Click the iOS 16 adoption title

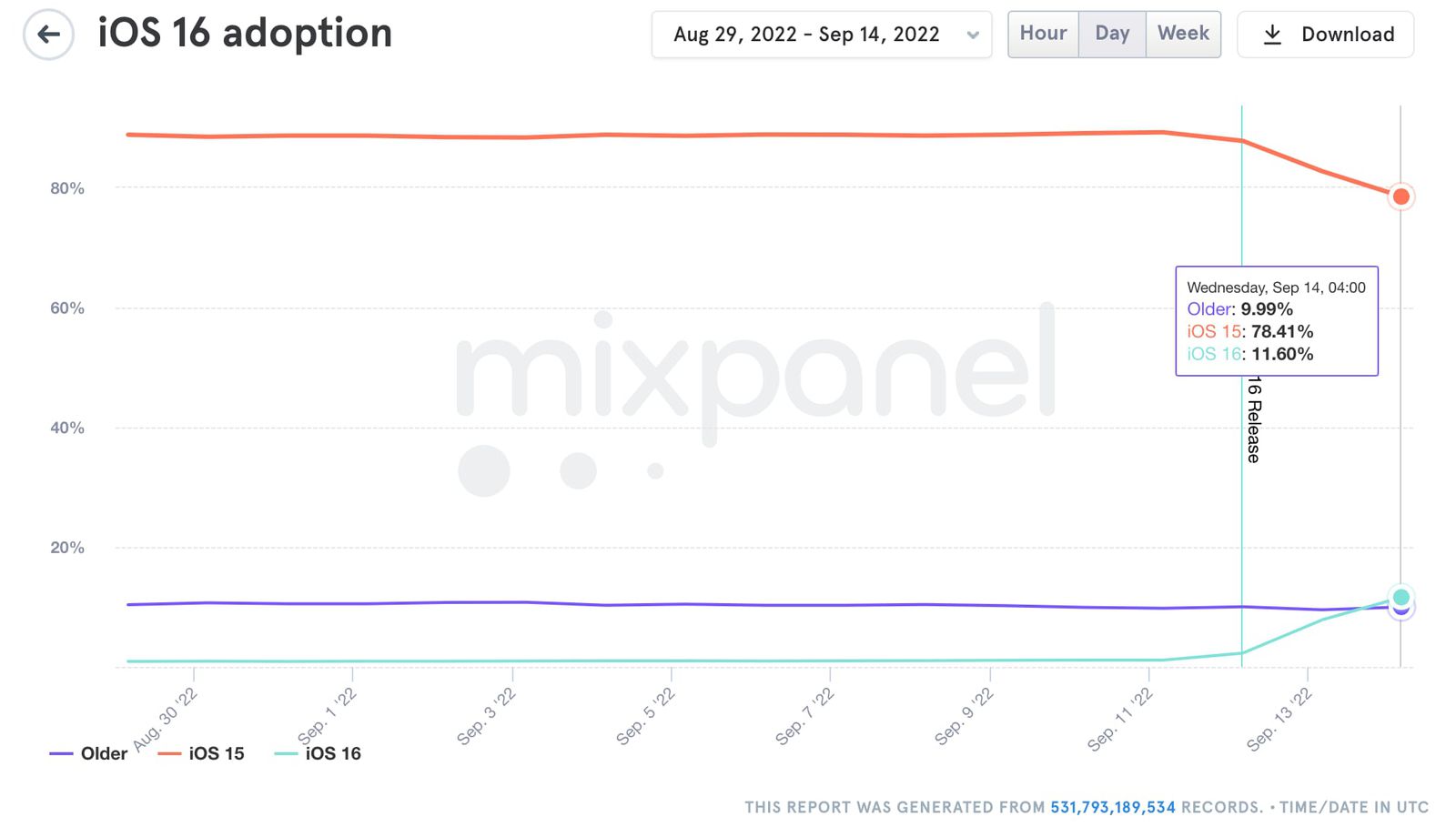click(x=245, y=34)
